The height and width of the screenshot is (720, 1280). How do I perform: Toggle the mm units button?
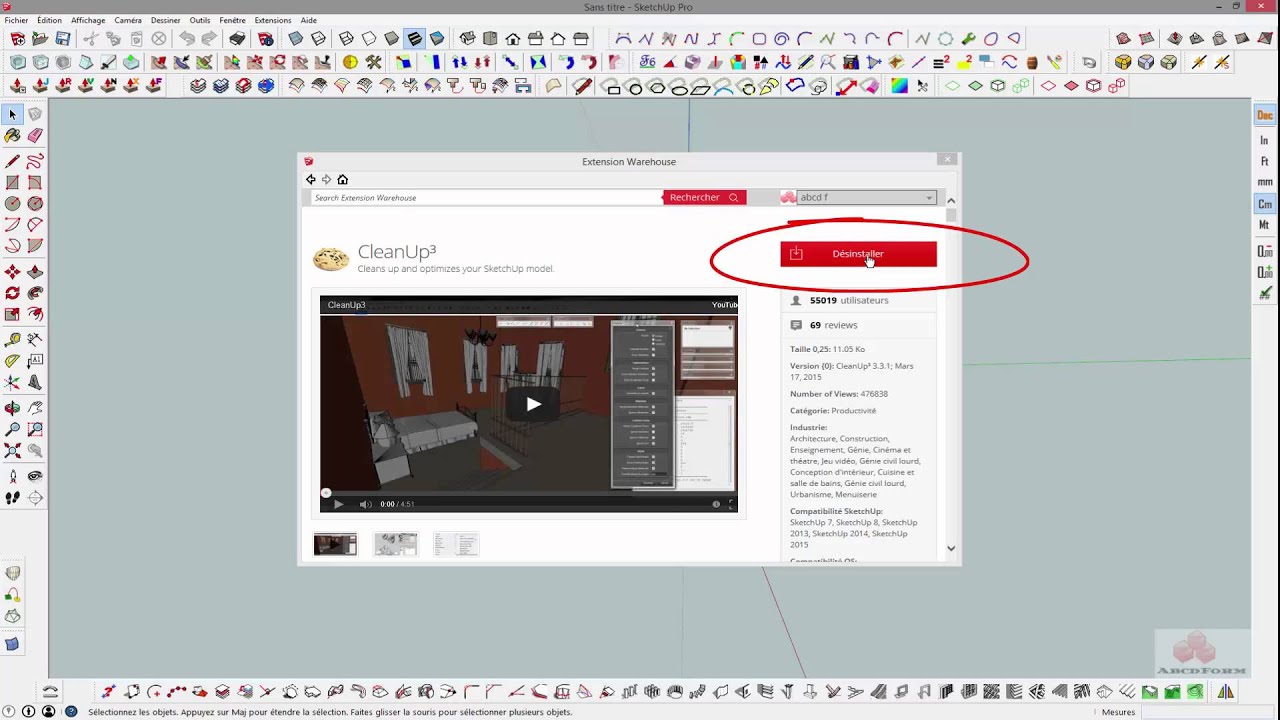coord(1265,183)
